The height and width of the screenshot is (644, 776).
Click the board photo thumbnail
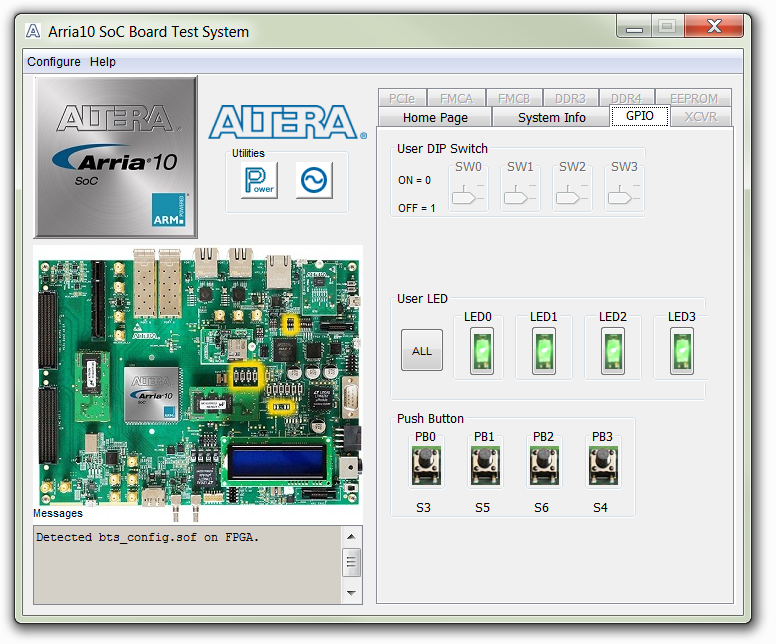point(198,384)
